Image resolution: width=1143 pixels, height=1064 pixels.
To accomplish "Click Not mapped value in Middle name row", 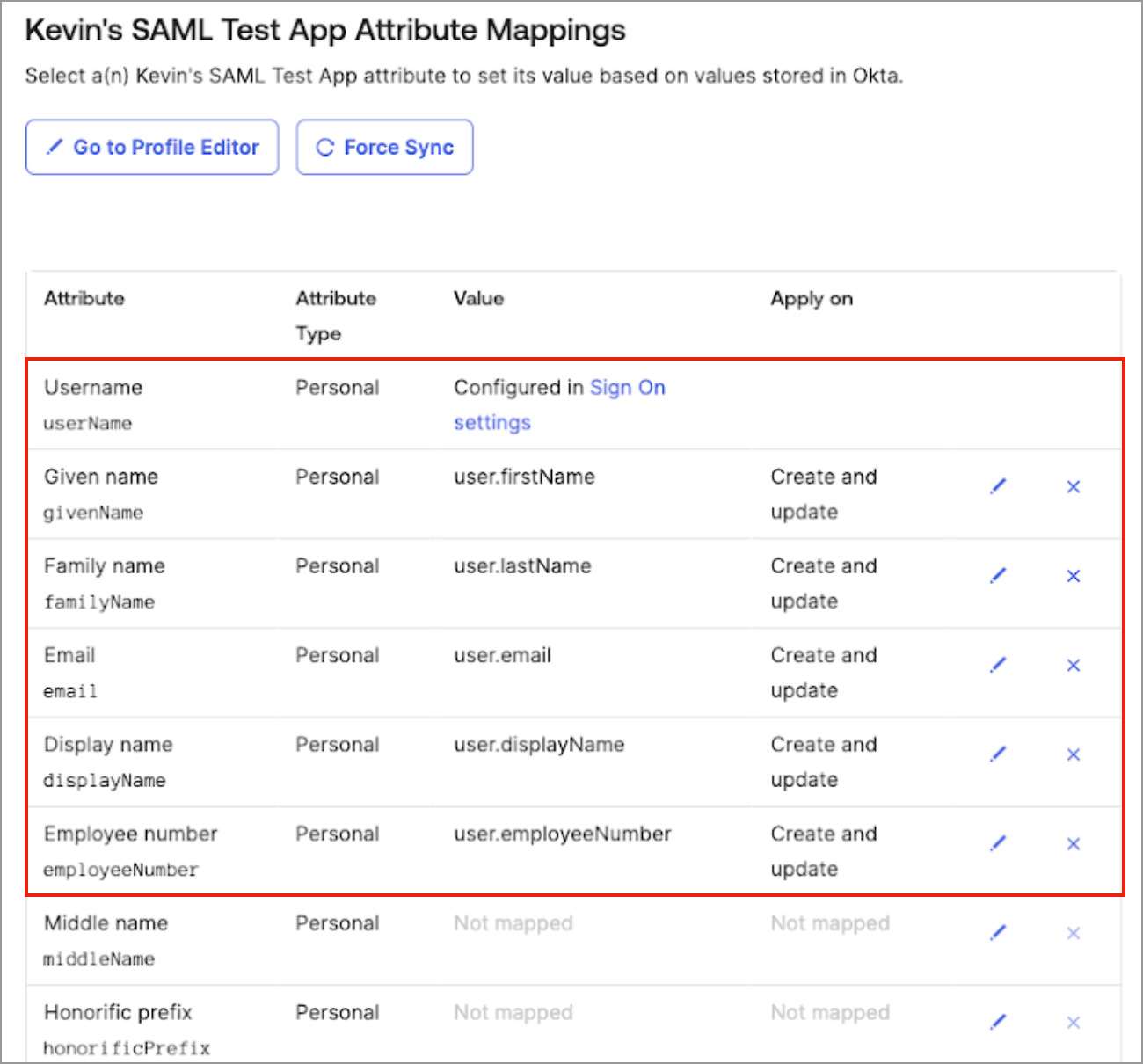I will coord(513,923).
